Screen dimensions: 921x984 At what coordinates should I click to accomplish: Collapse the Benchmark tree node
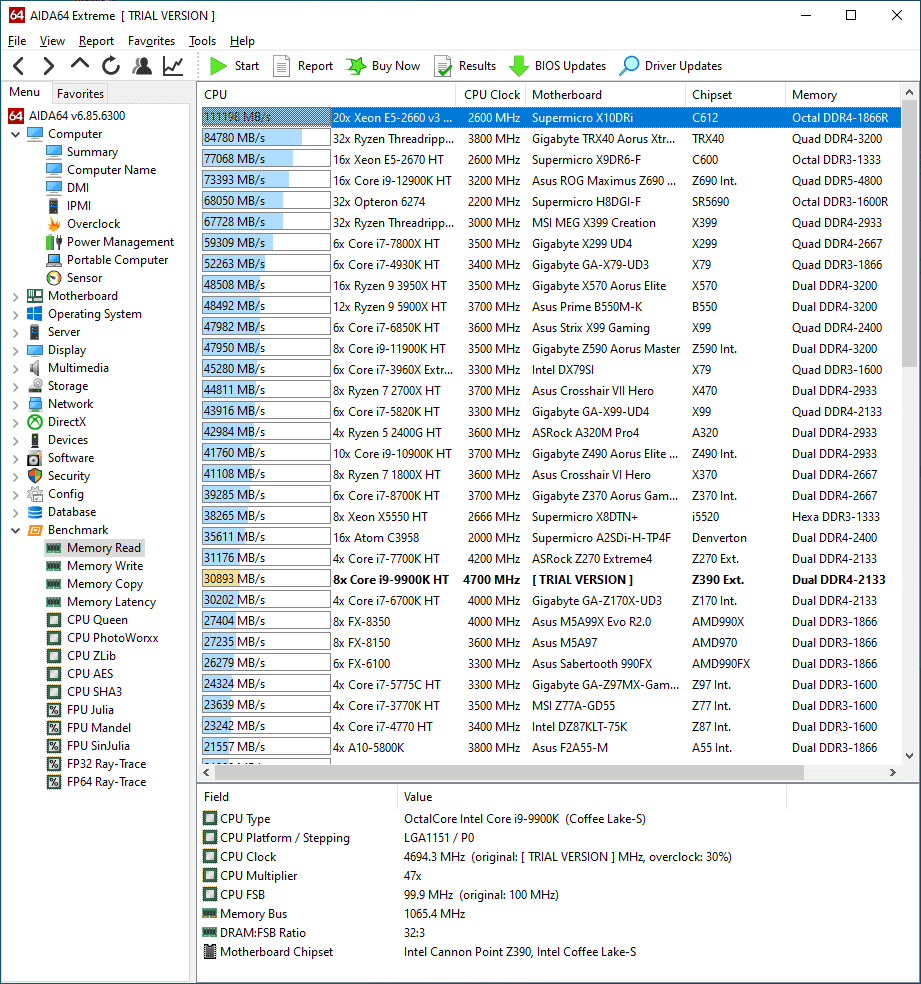[16, 530]
